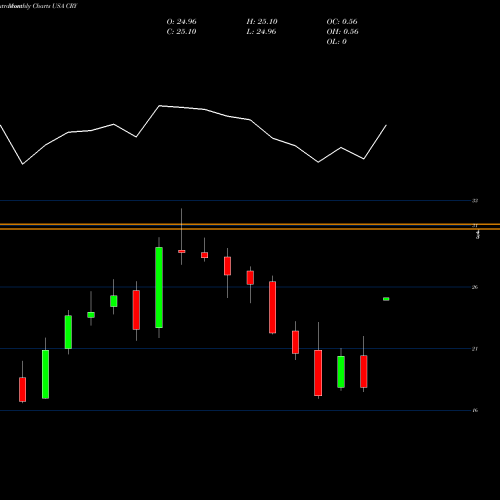Click the price axis label 26
Viewport: 500px width, 500px height.
point(475,287)
